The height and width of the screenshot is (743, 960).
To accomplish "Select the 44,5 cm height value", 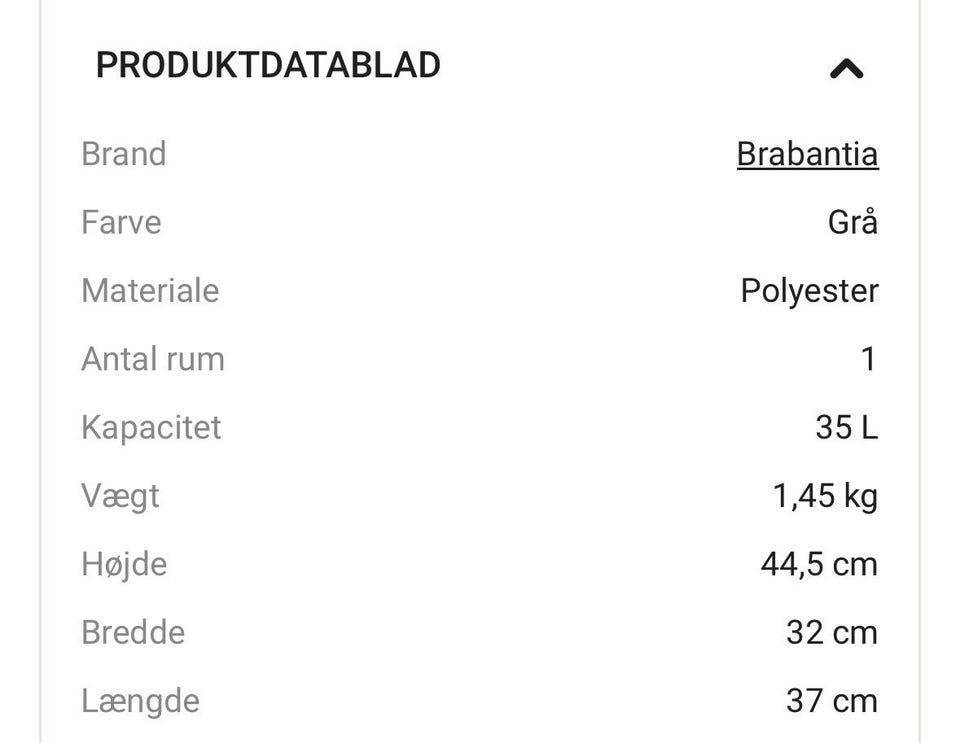I will point(819,564).
